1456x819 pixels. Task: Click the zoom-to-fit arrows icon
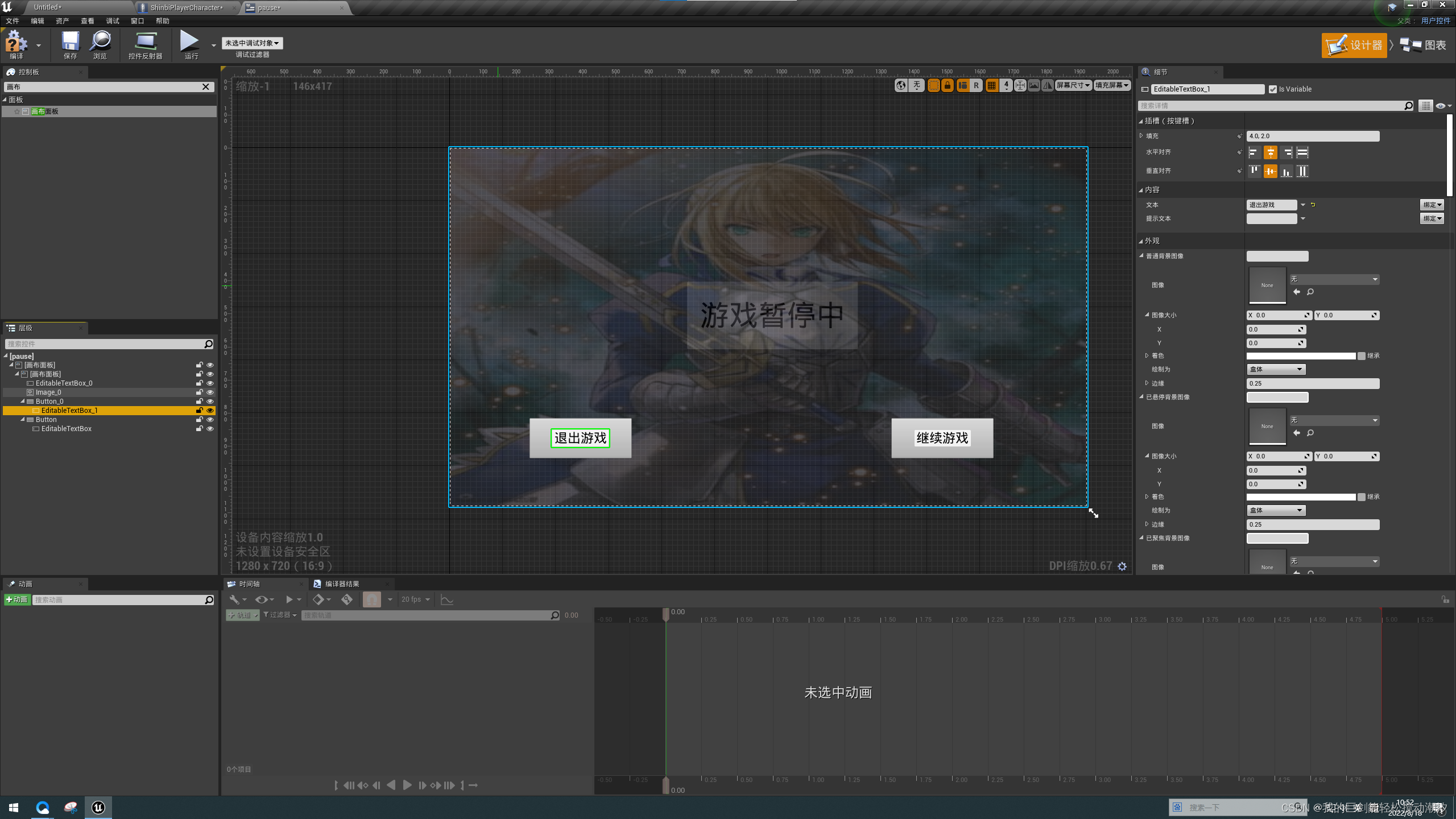(1020, 85)
